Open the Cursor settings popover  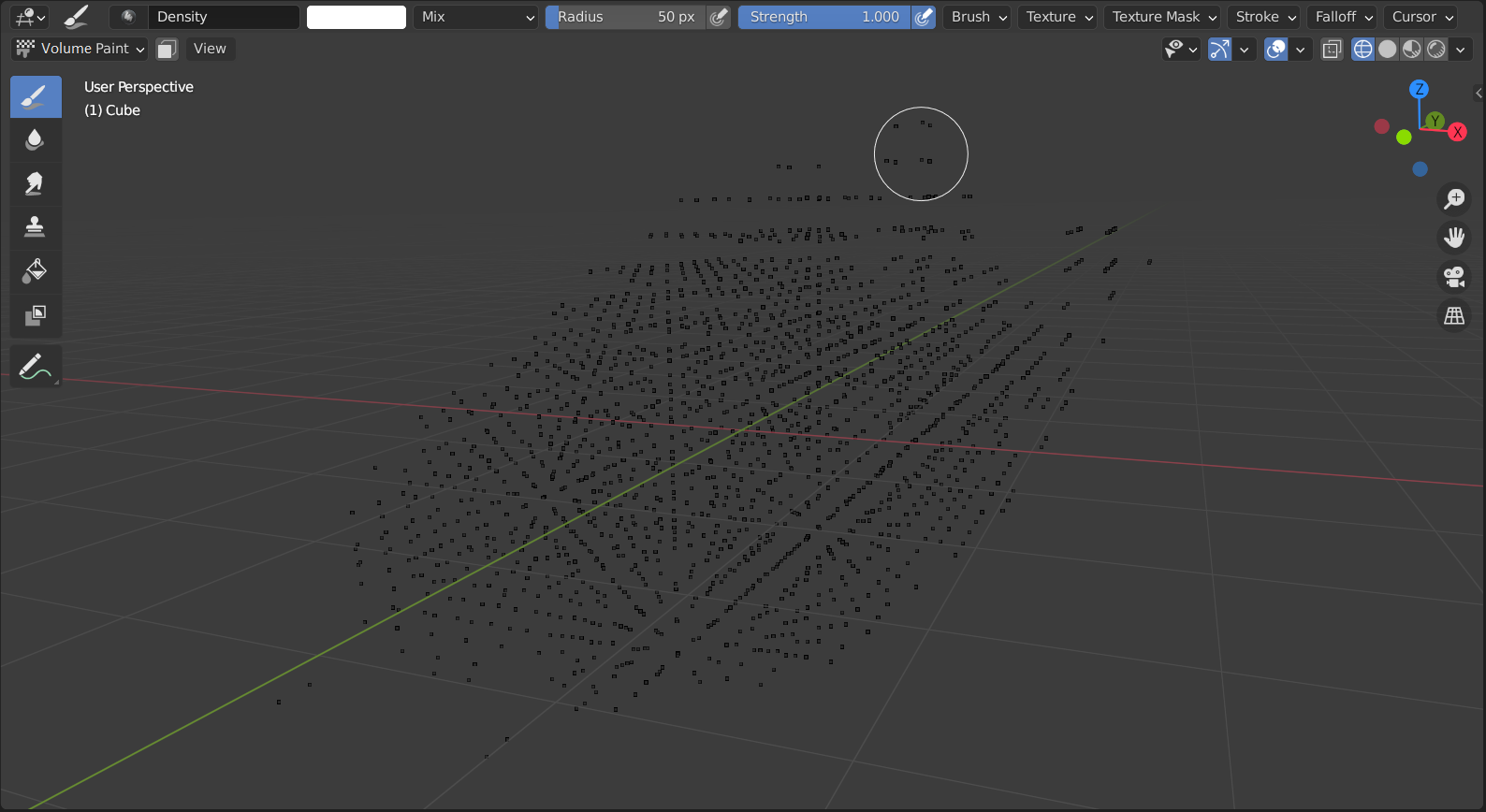click(1422, 17)
